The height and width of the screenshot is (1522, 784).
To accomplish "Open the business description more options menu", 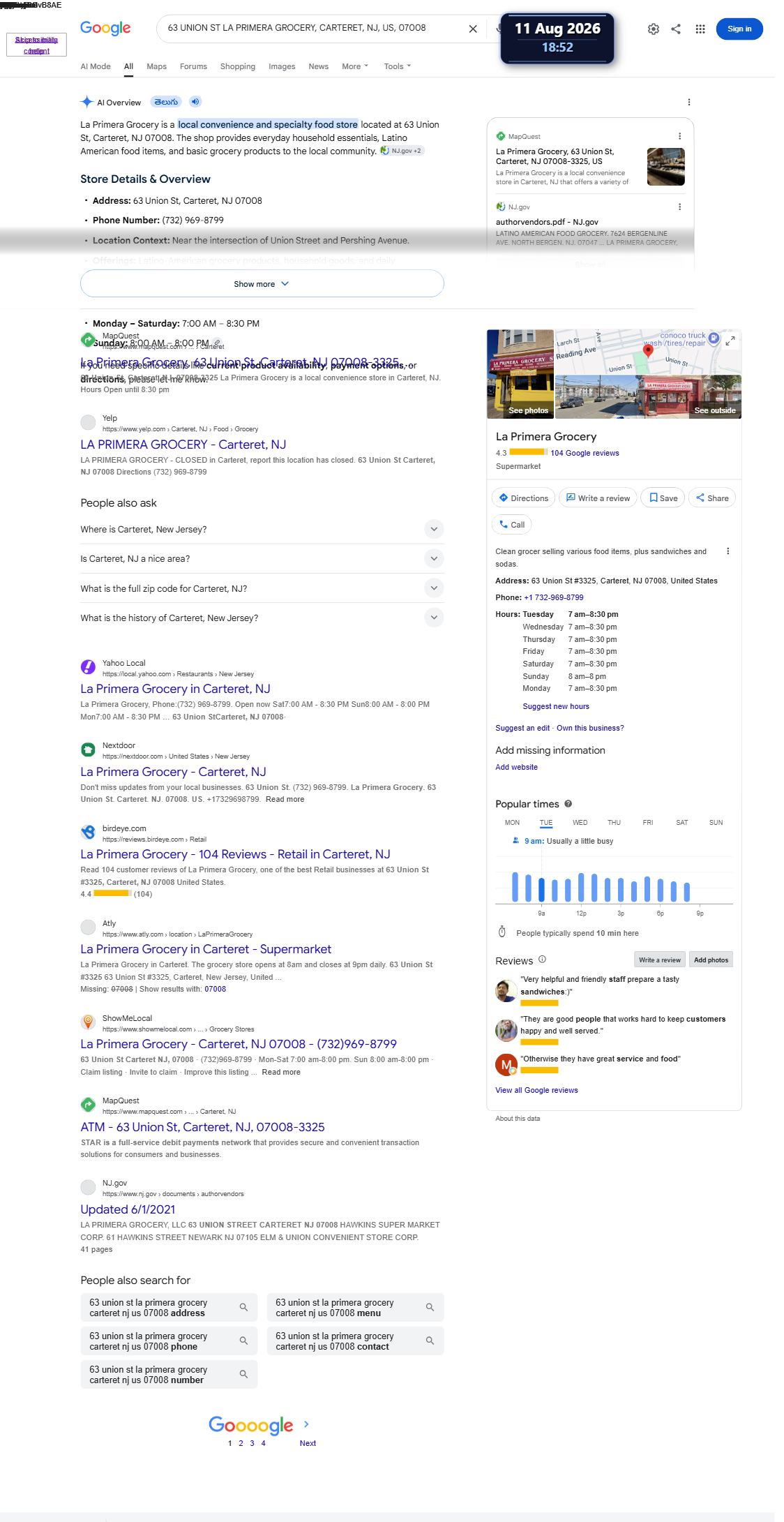I will coord(728,551).
